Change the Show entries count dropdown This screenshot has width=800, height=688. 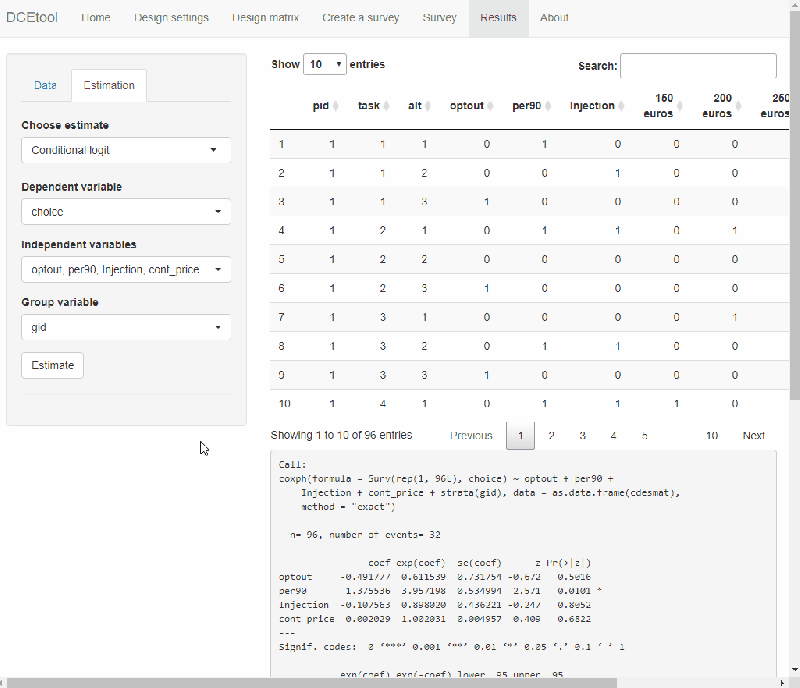click(324, 64)
